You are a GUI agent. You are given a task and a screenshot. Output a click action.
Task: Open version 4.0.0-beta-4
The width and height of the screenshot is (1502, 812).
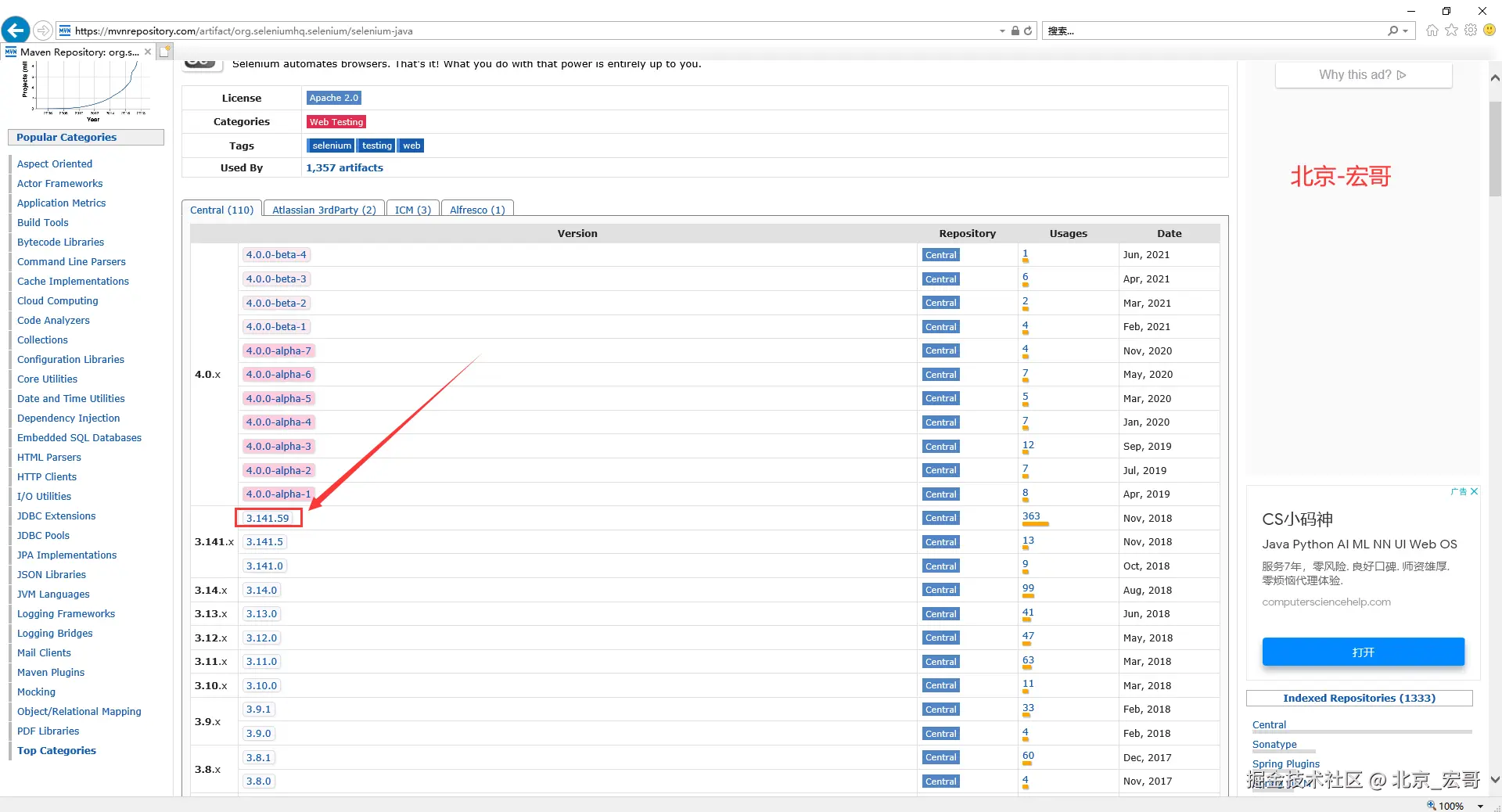pos(276,255)
